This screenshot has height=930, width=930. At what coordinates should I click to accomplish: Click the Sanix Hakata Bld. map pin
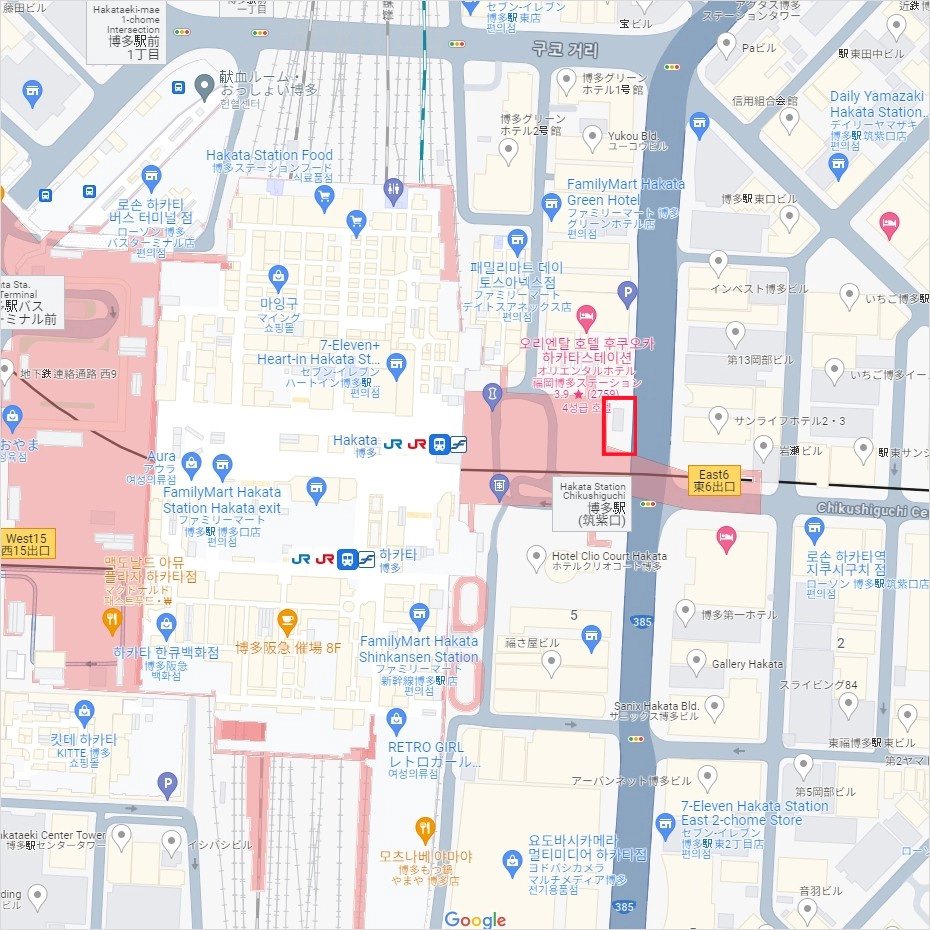coord(714,708)
